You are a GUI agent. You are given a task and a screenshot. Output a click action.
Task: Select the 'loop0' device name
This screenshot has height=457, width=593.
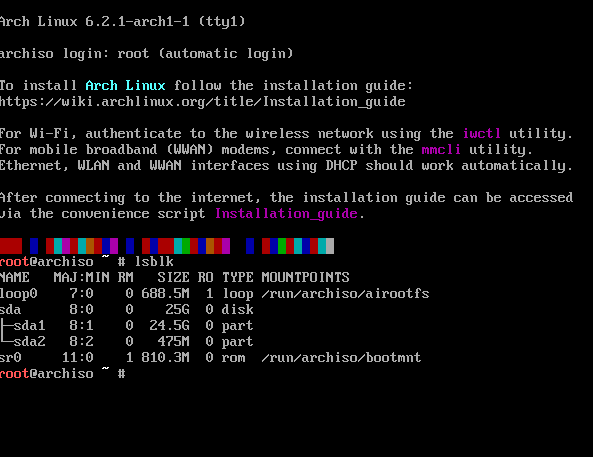19,294
